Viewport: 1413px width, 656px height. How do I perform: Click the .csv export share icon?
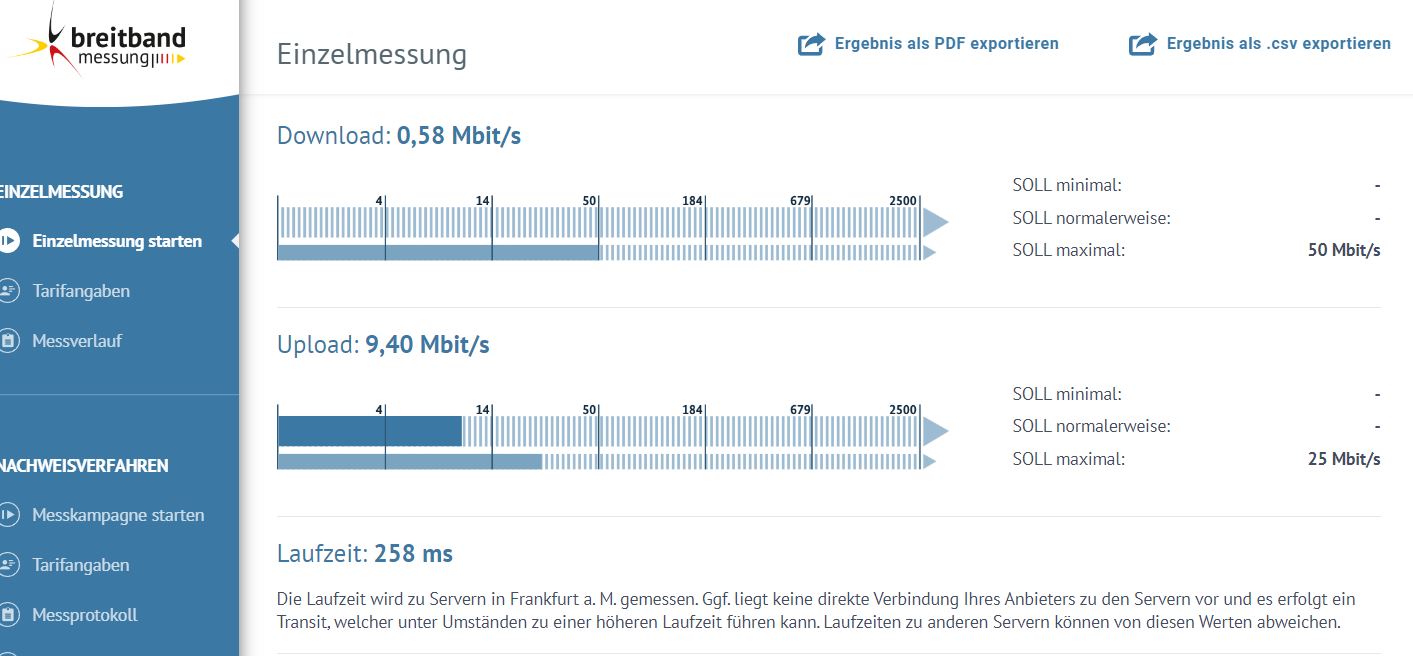tap(1142, 44)
